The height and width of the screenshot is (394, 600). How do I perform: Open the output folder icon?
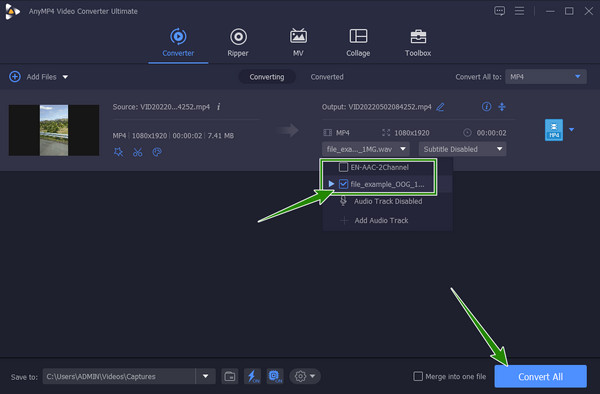point(230,376)
